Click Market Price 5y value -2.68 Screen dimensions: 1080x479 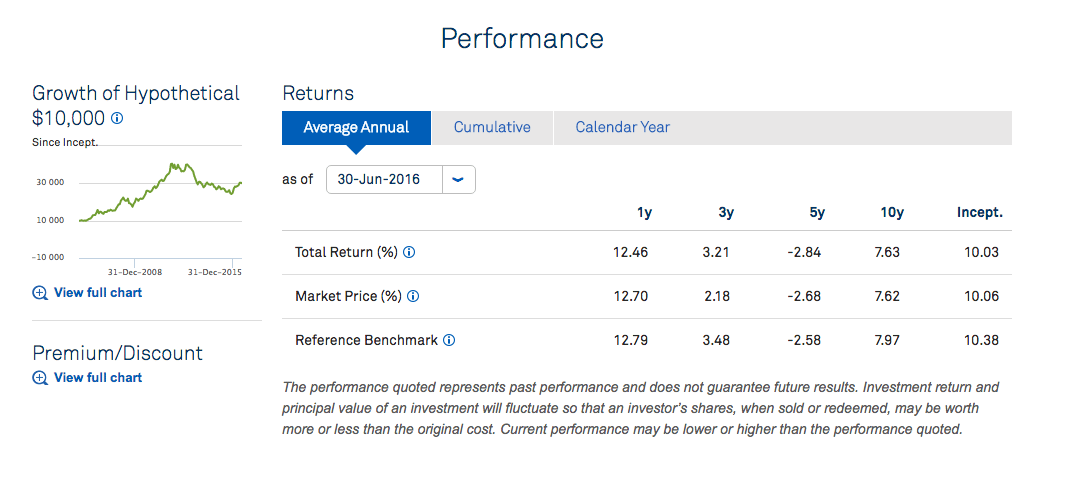806,296
